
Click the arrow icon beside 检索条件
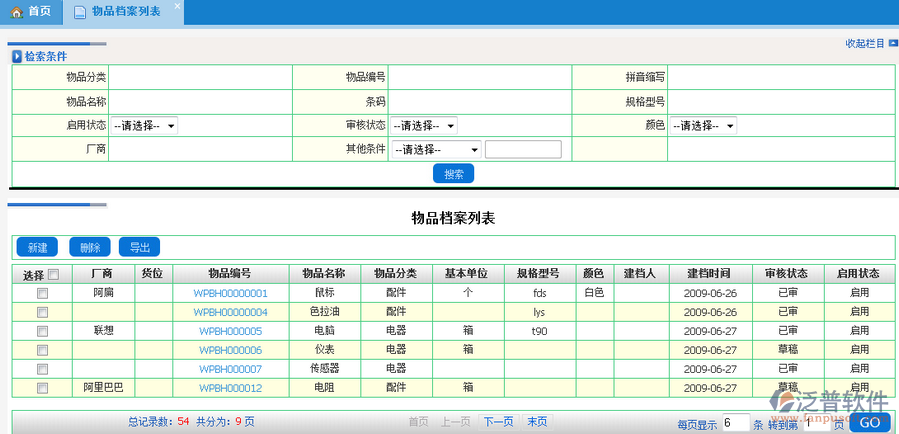17,57
